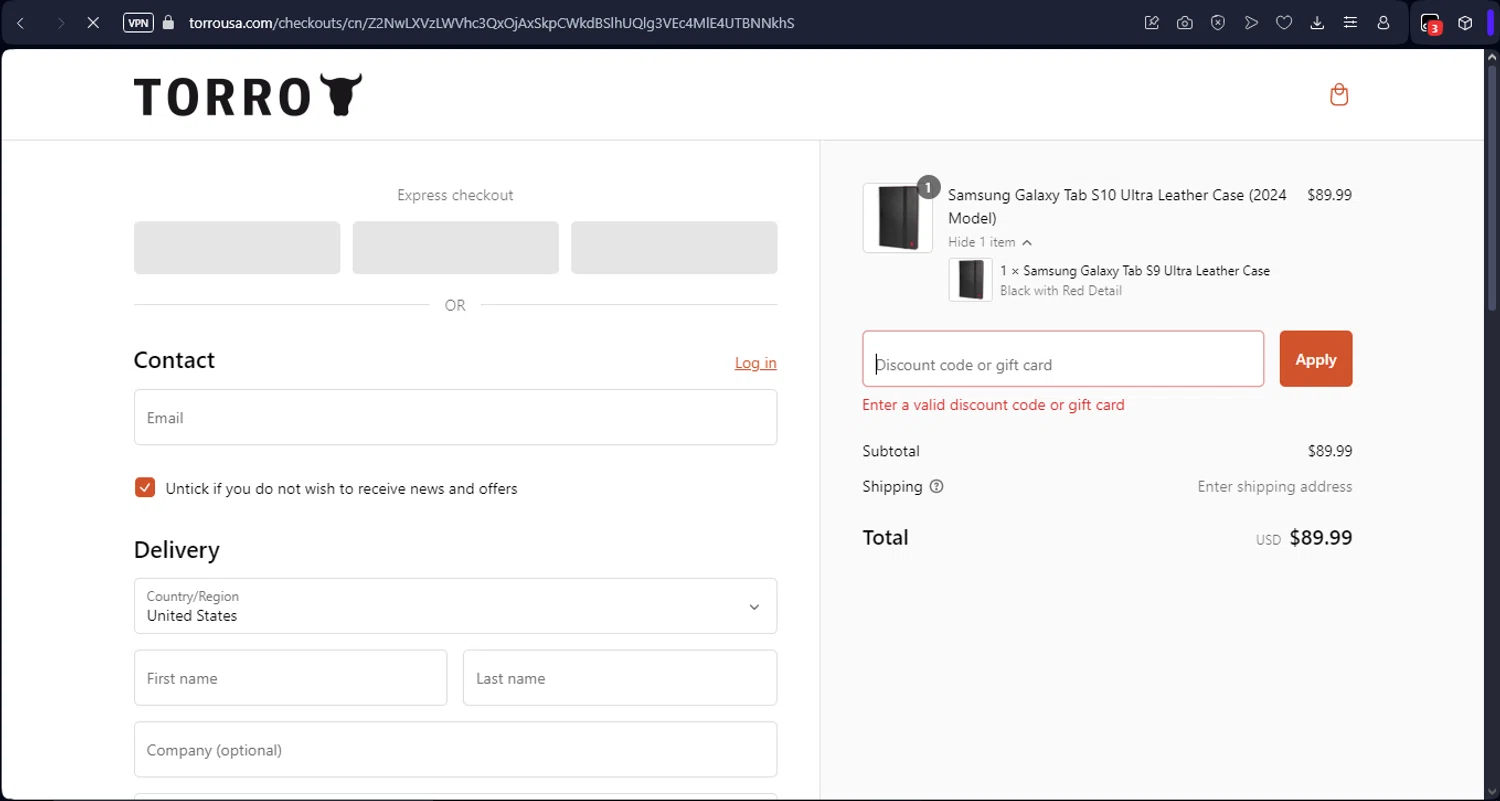Screen dimensions: 1500x801
Task: Focus the First name field
Action: (x=290, y=678)
